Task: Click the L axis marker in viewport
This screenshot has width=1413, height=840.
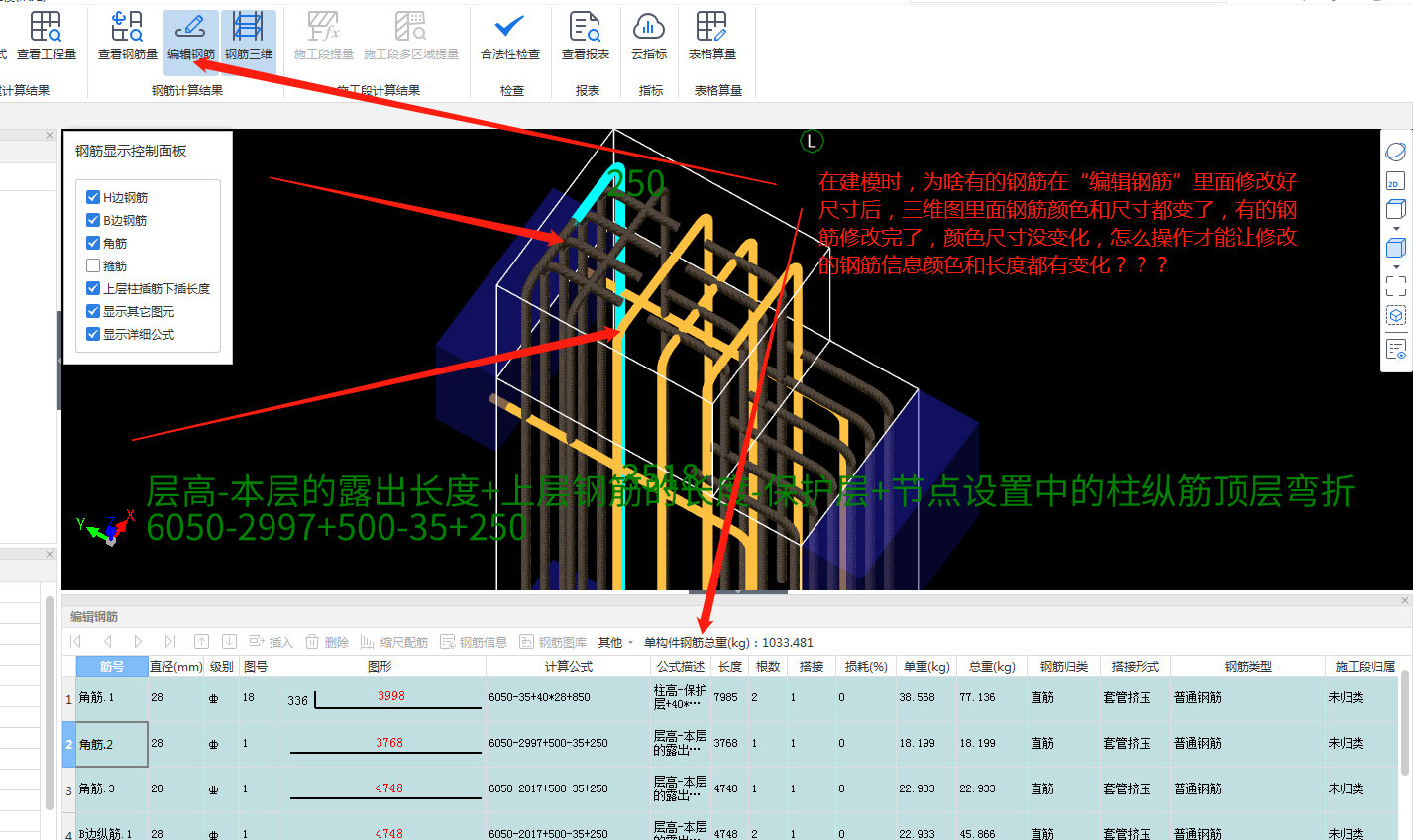Action: pyautogui.click(x=812, y=141)
